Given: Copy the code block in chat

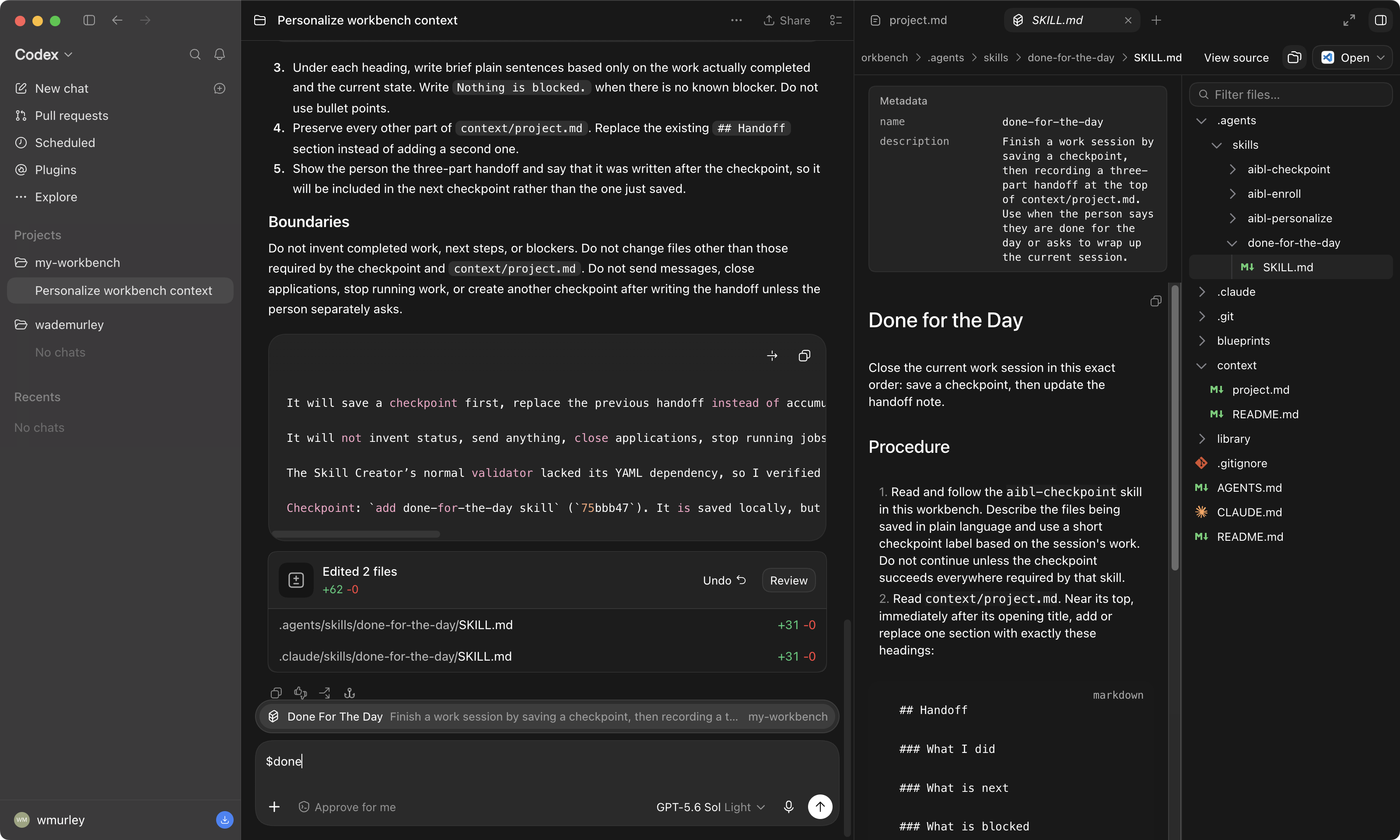Looking at the screenshot, I should click(804, 356).
